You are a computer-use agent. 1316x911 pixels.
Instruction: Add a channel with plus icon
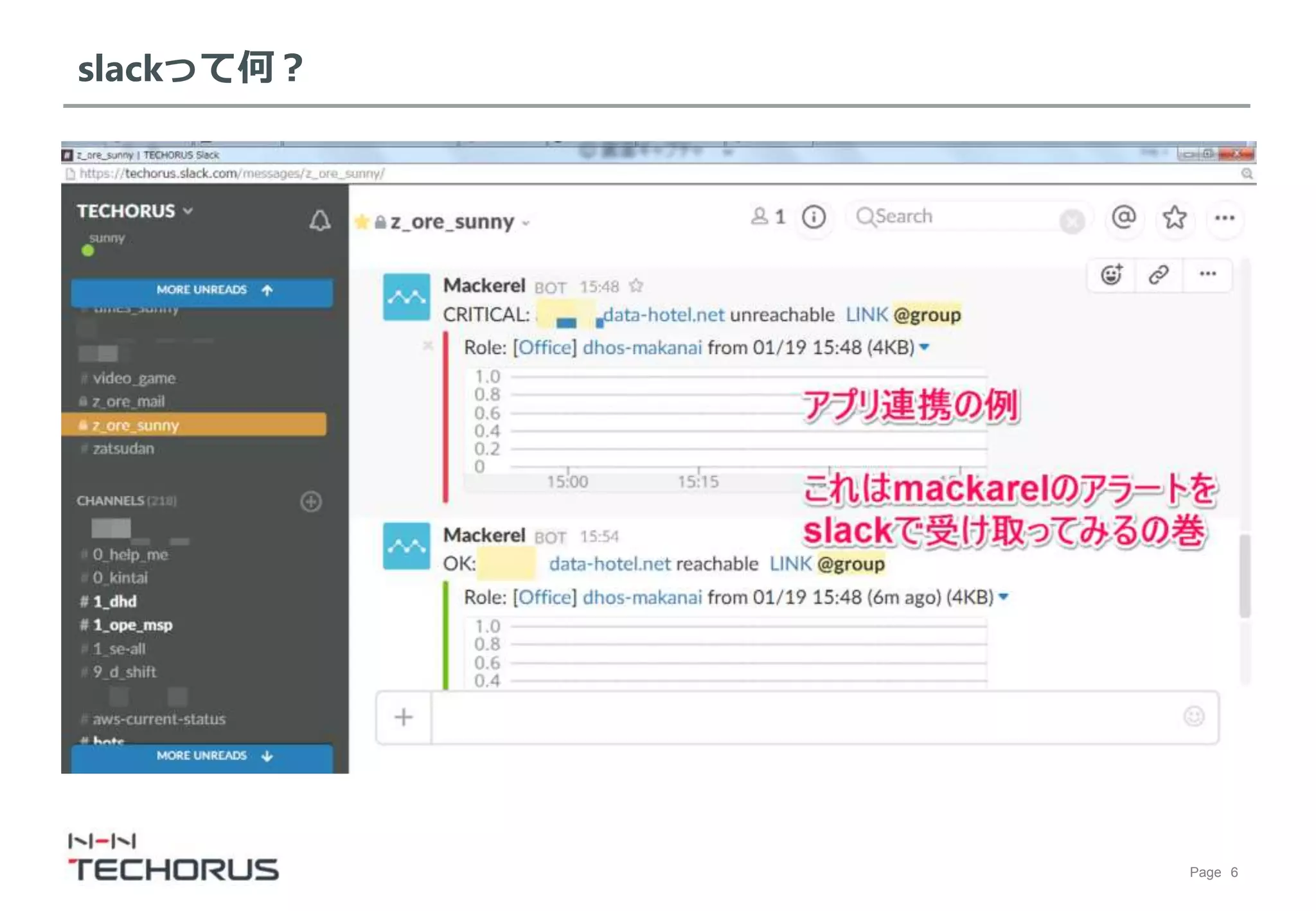coord(311,502)
